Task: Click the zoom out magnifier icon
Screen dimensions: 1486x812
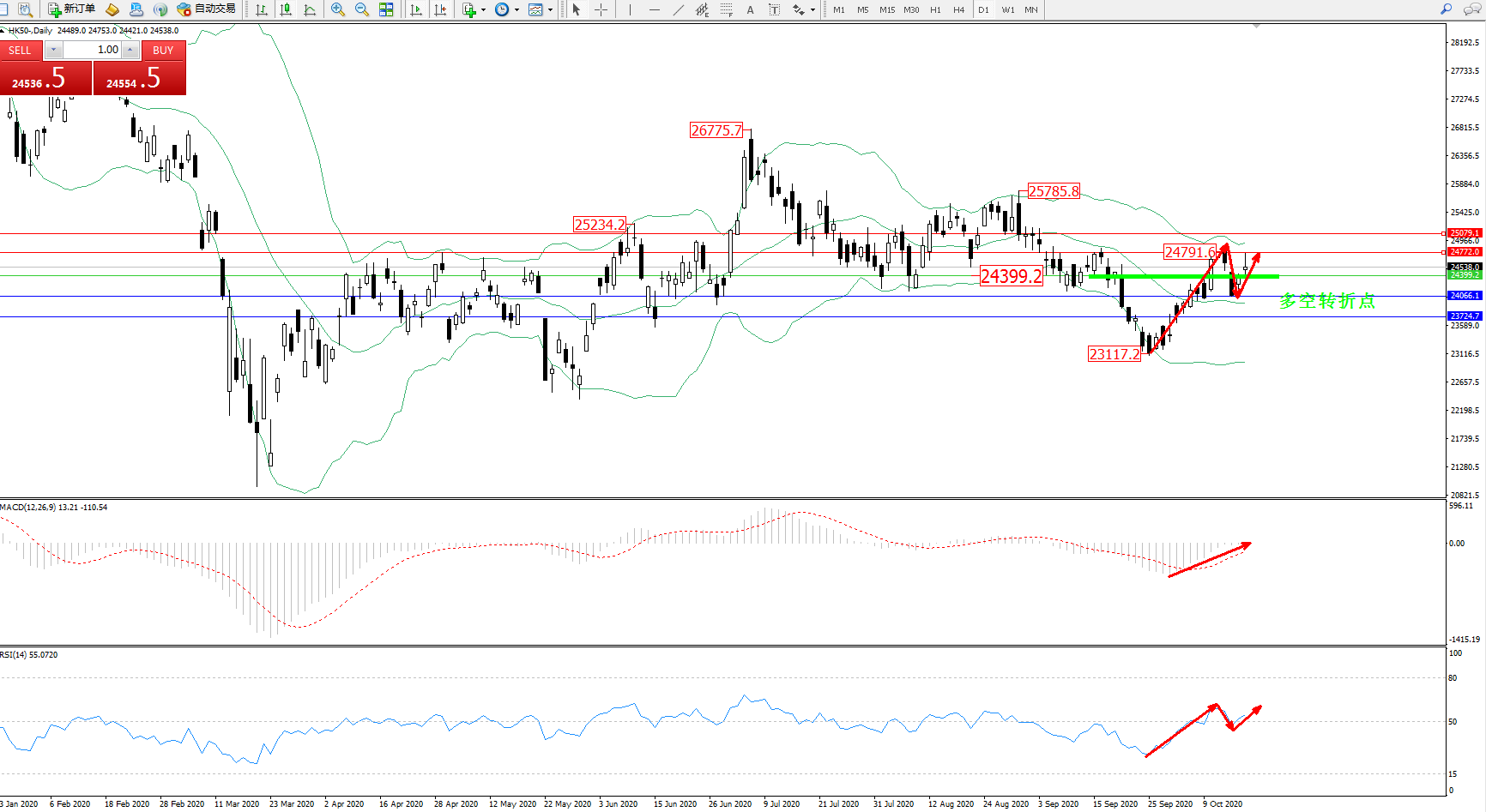Action: (362, 9)
